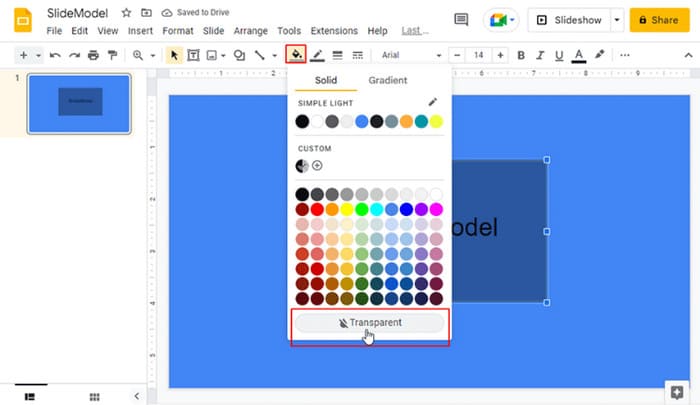This screenshot has height=405, width=700.
Task: Pick the yellow Simple Light theme swatch
Action: tap(436, 121)
